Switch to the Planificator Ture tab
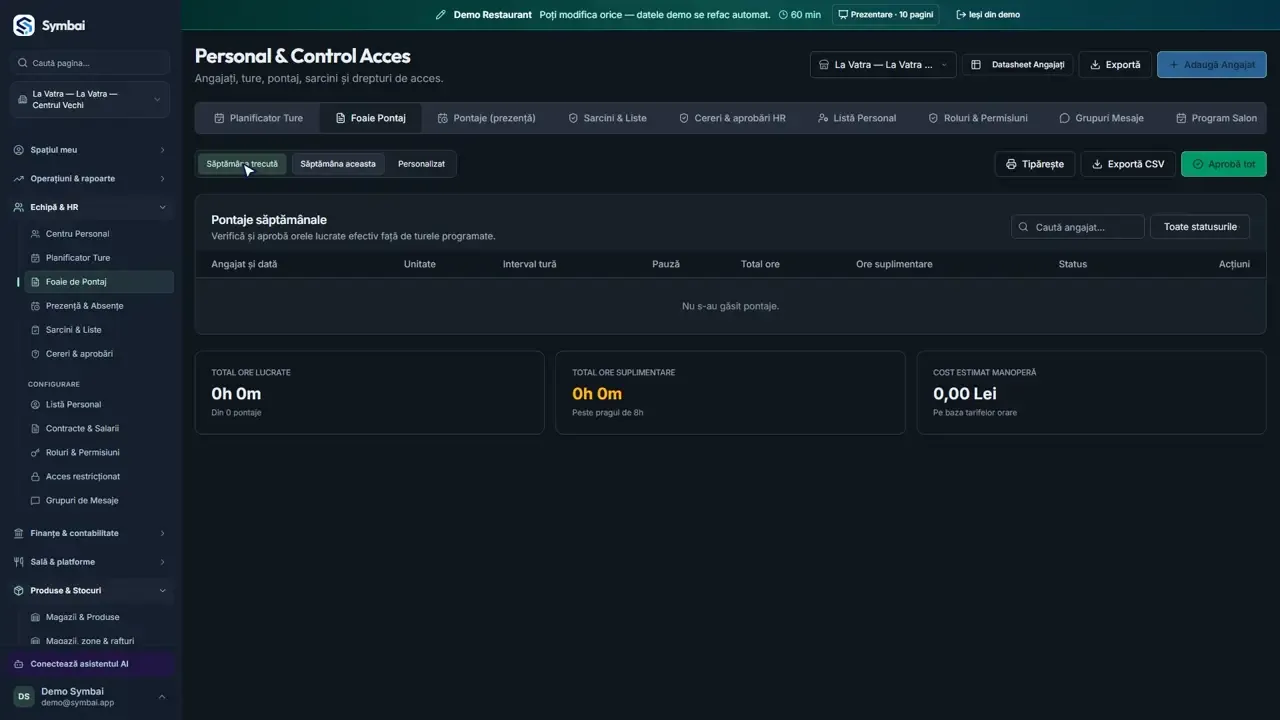Image resolution: width=1280 pixels, height=720 pixels. (258, 118)
